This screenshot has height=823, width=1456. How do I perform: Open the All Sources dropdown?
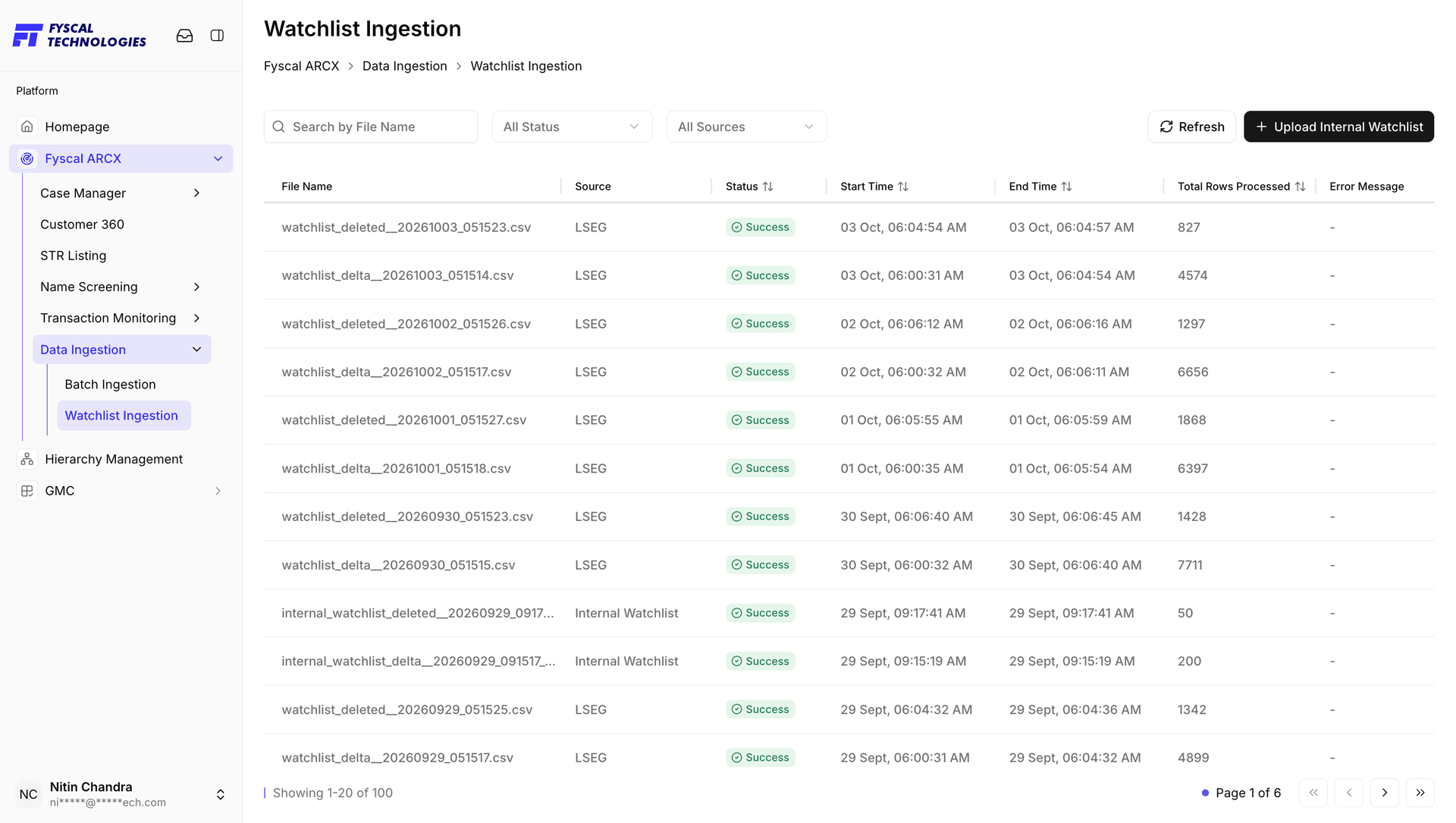(746, 127)
